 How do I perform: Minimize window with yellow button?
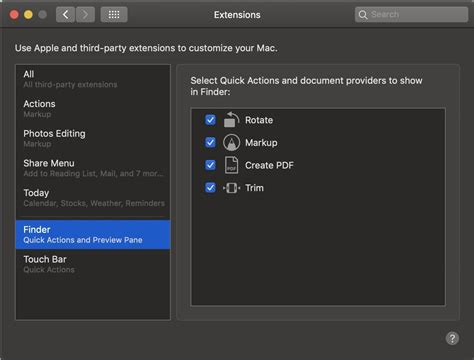click(x=28, y=15)
